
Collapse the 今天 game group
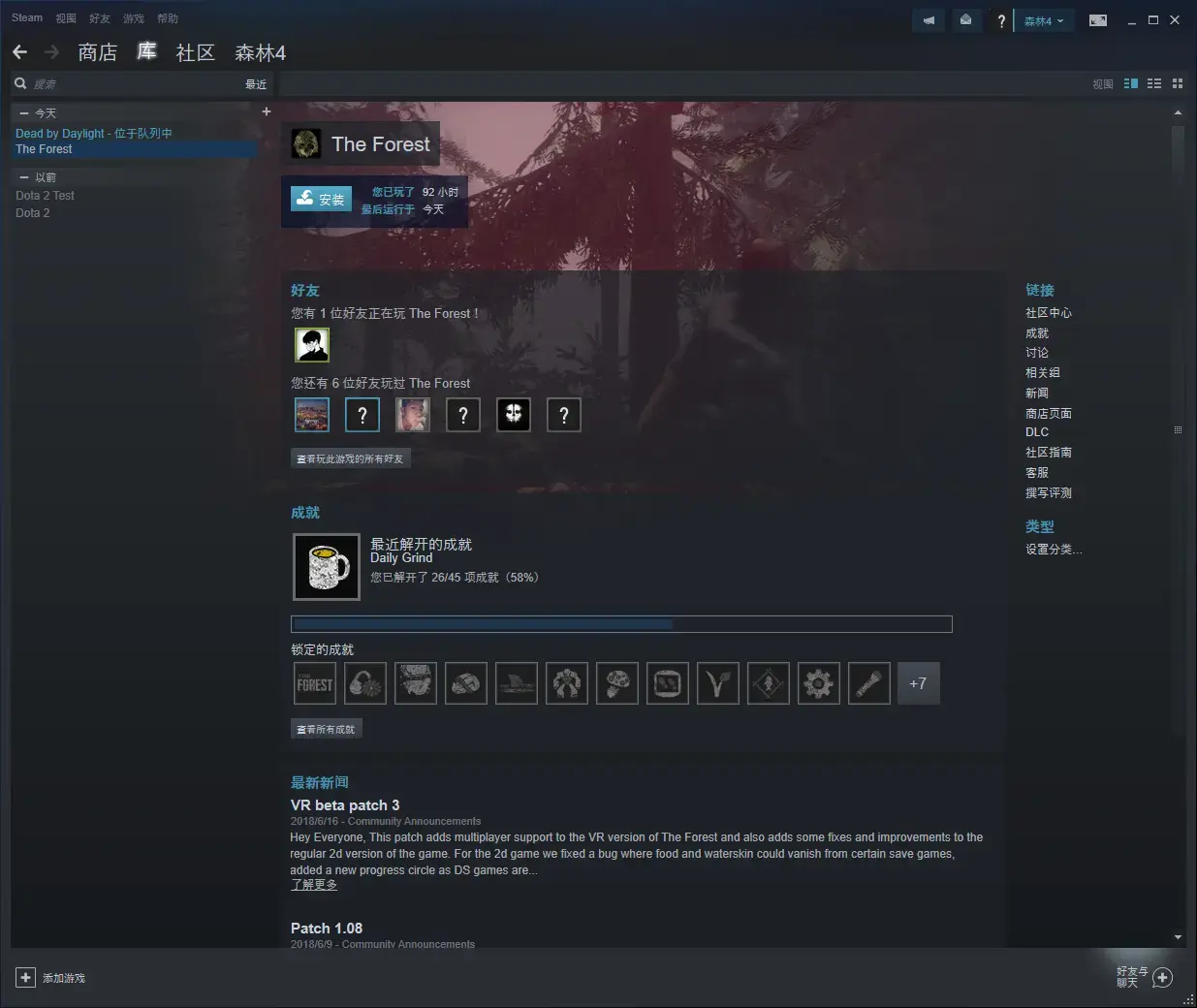pos(24,113)
